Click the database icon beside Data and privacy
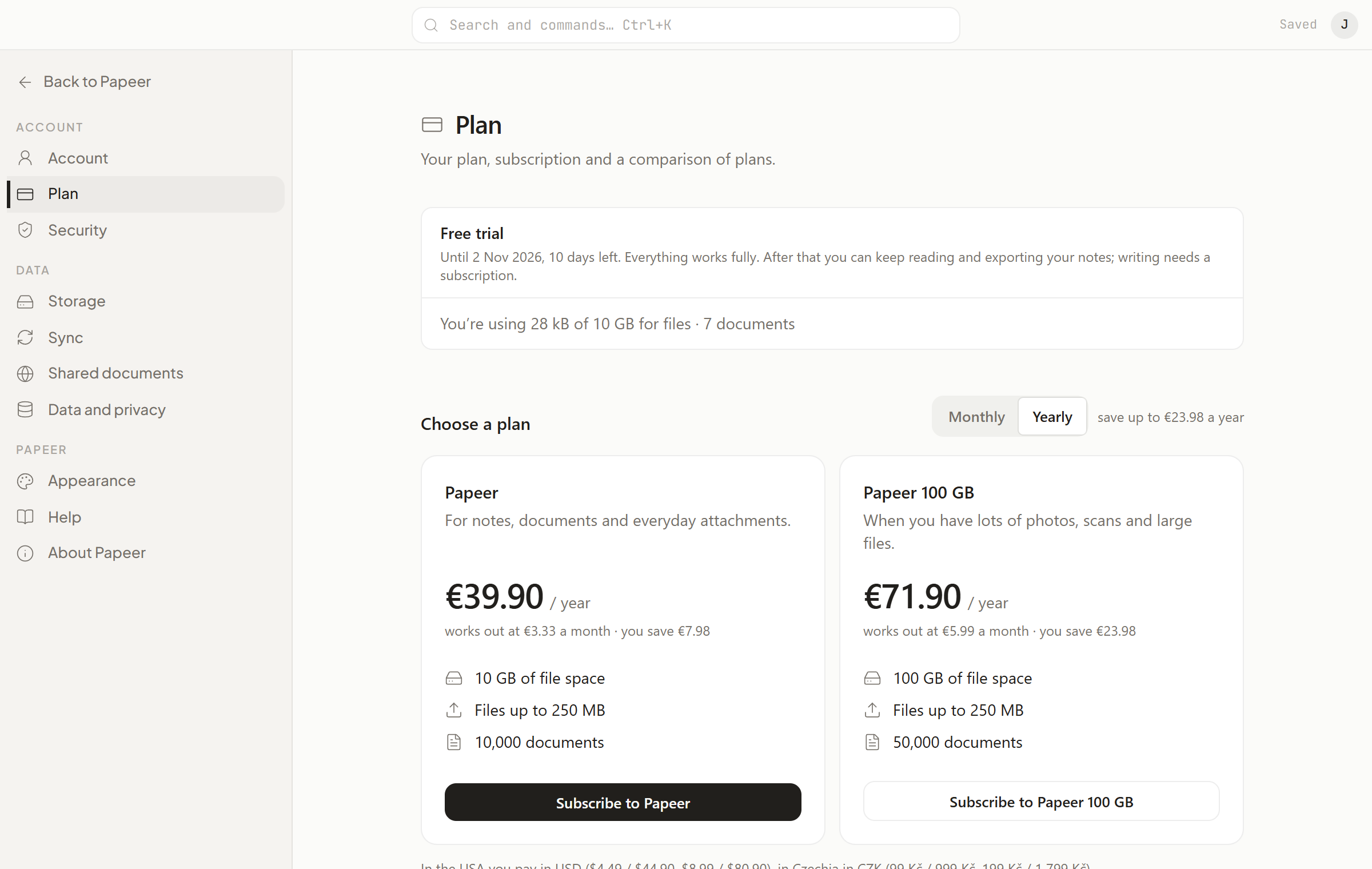The image size is (1372, 869). 25,409
